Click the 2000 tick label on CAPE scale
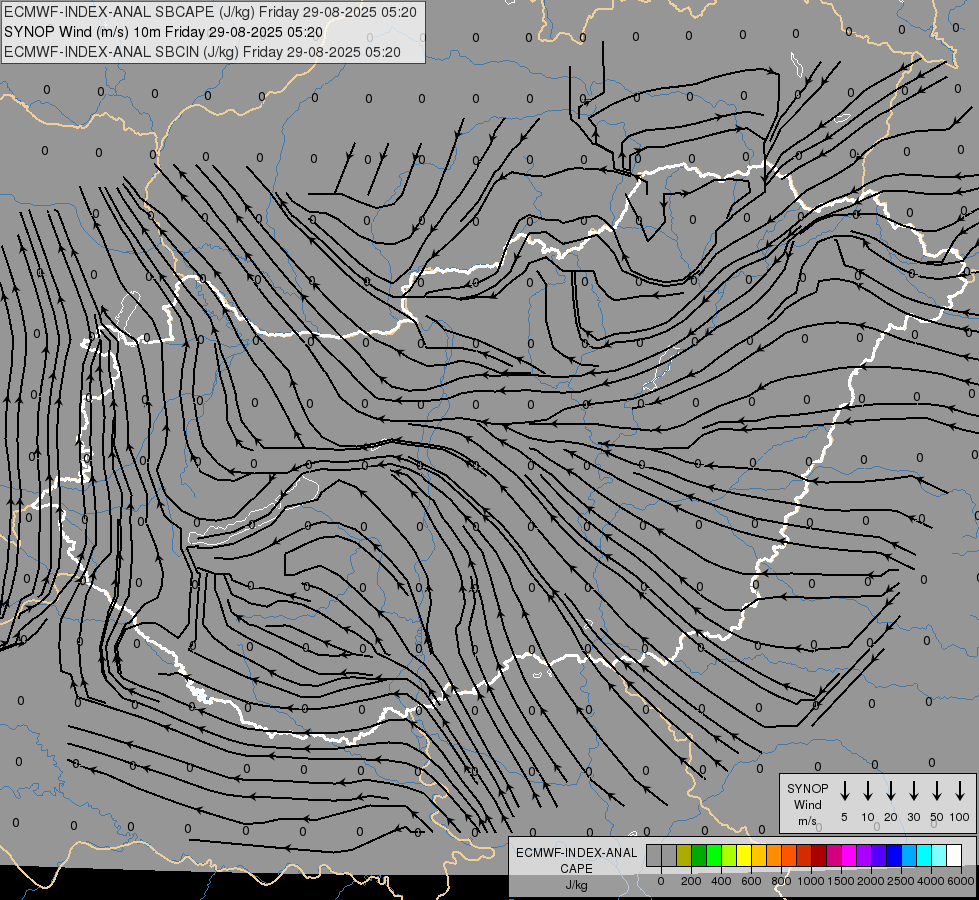979x900 pixels. [871, 881]
